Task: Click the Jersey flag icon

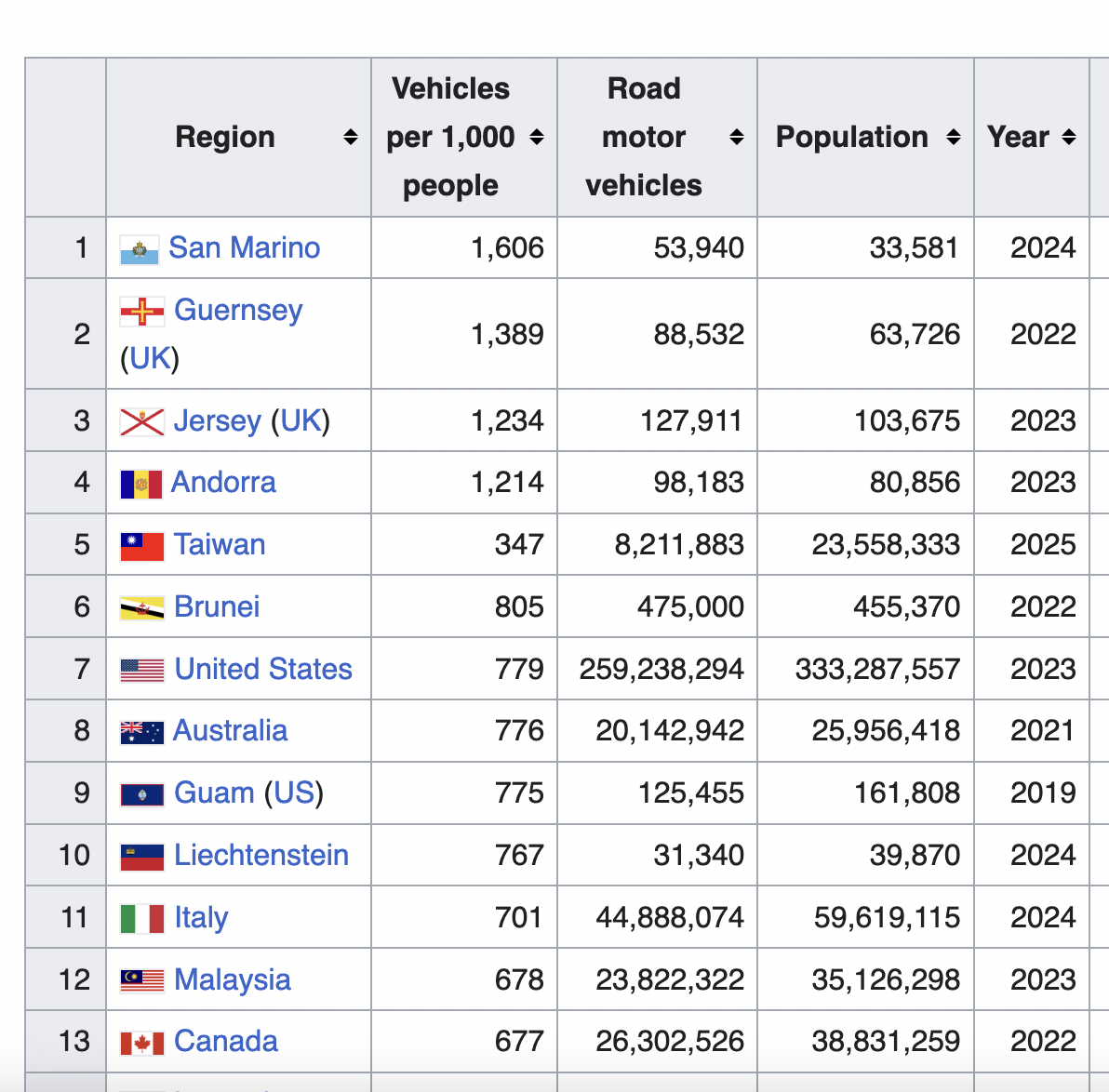Action: [x=141, y=422]
